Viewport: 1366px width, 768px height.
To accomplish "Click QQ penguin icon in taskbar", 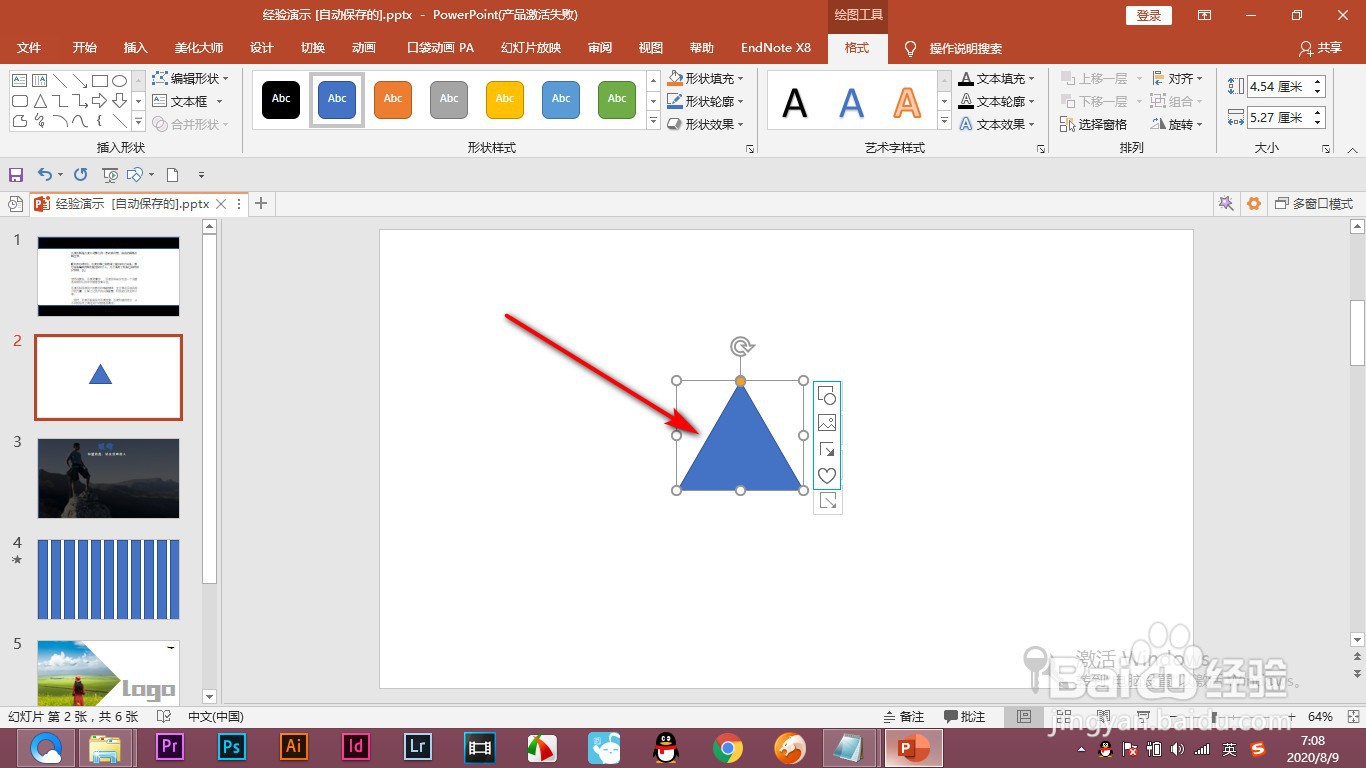I will click(x=665, y=747).
